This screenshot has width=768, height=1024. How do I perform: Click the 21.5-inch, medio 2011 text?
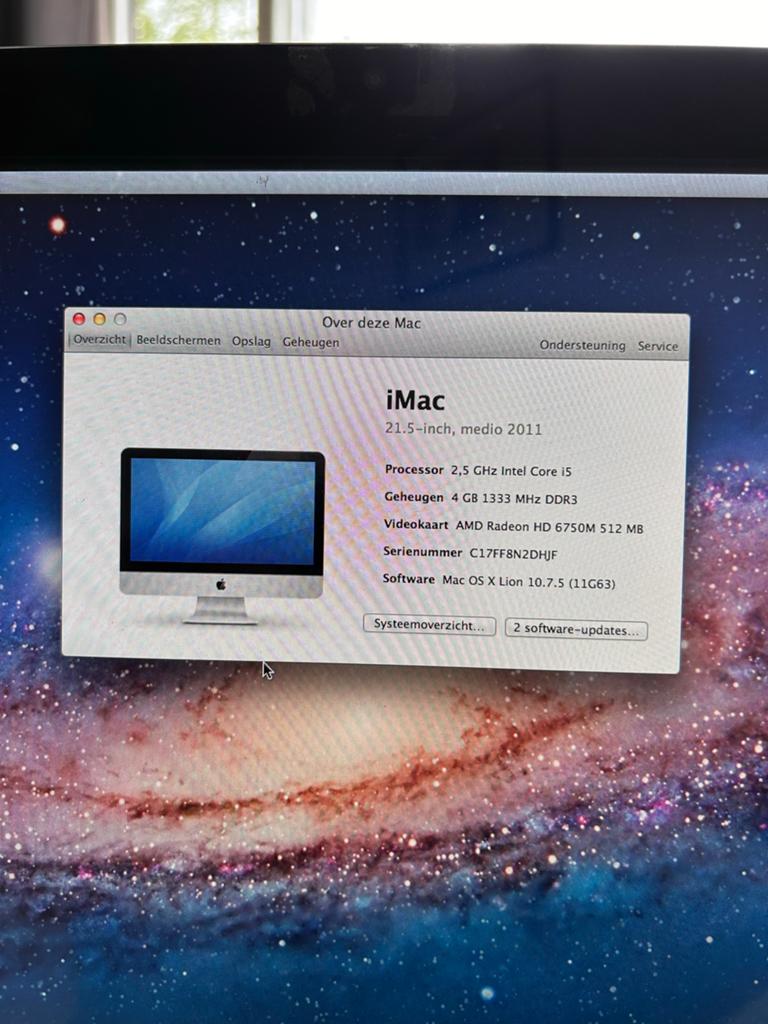[464, 429]
